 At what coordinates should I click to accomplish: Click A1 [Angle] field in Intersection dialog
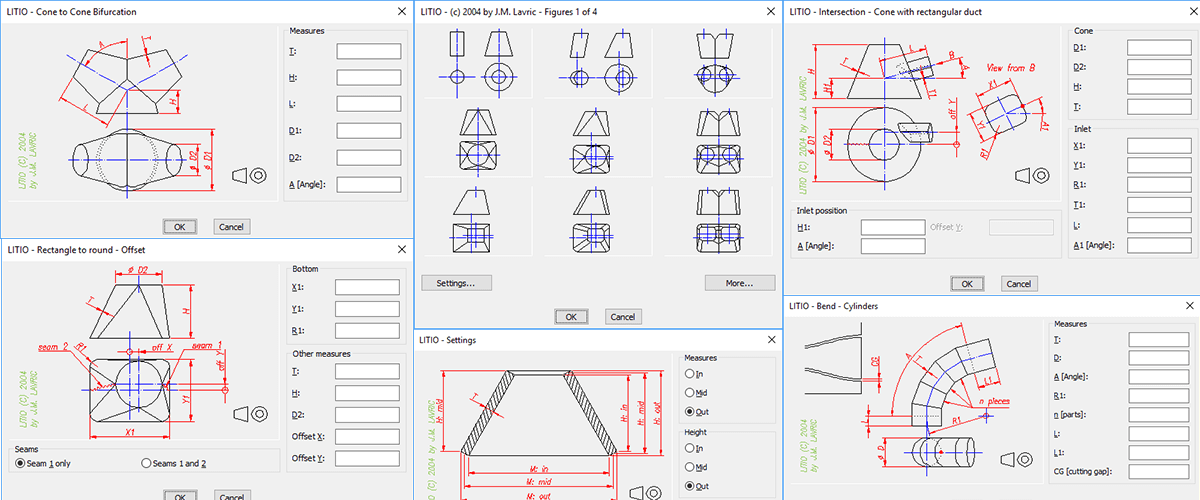click(x=1158, y=245)
